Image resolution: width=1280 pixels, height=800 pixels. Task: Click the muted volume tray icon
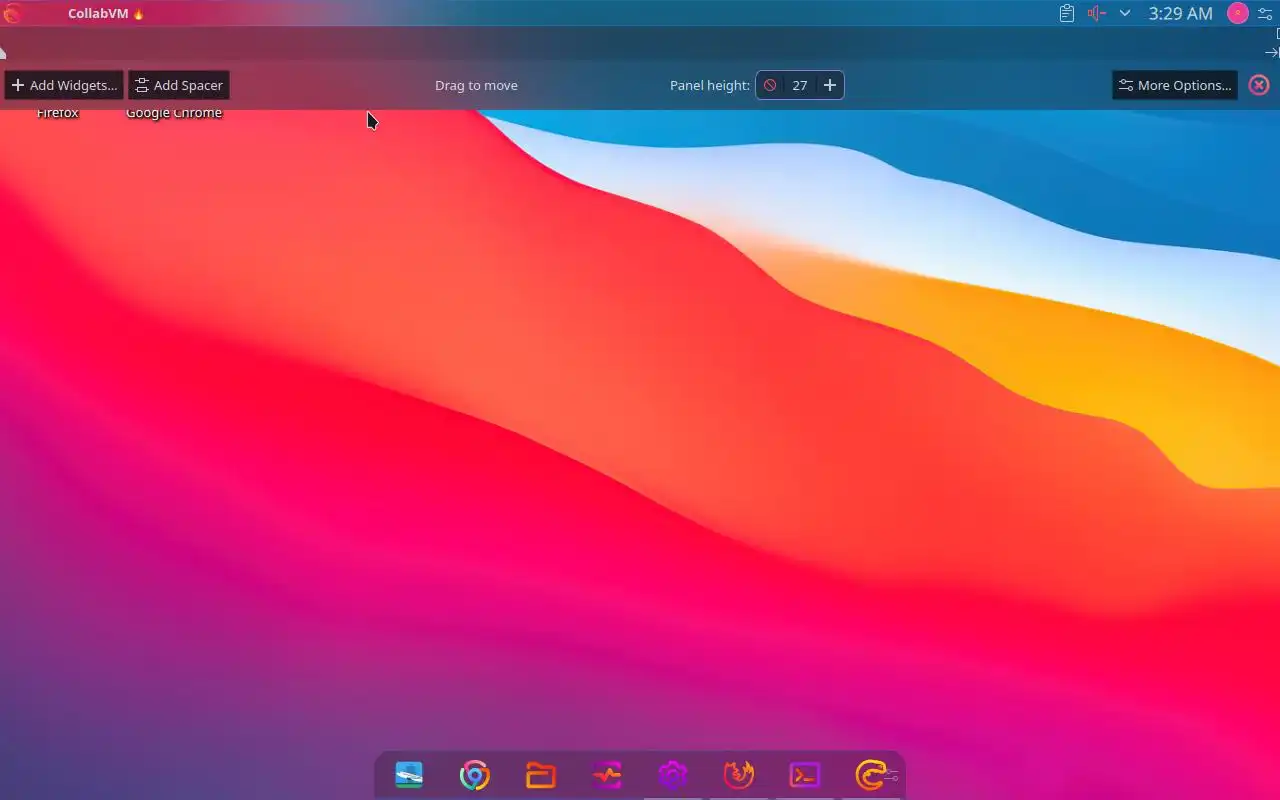(x=1096, y=13)
